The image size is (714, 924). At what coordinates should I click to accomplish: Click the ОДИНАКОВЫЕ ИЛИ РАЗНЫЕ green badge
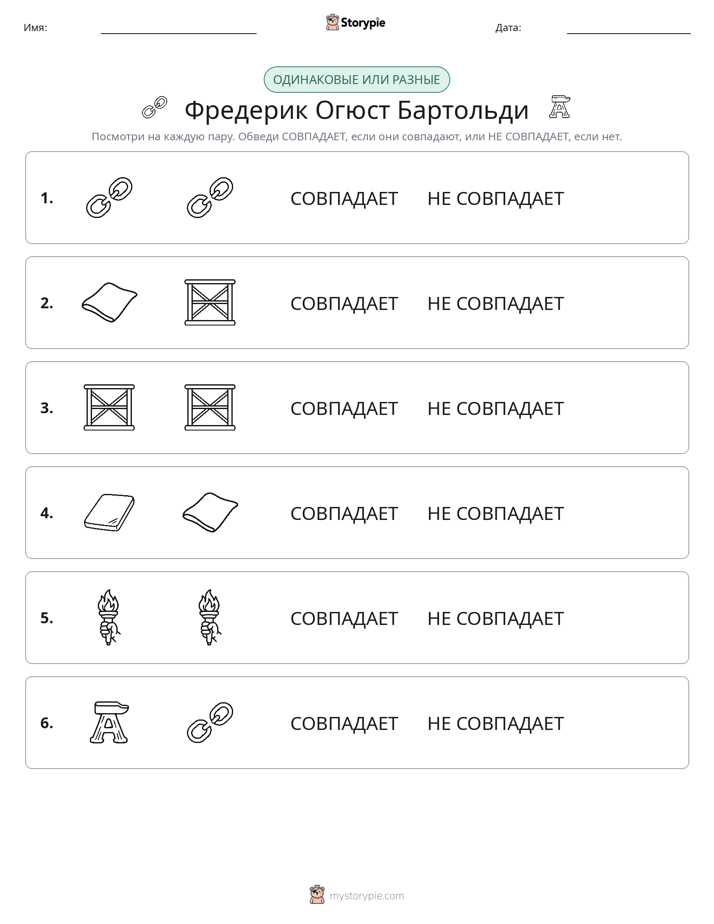356,80
